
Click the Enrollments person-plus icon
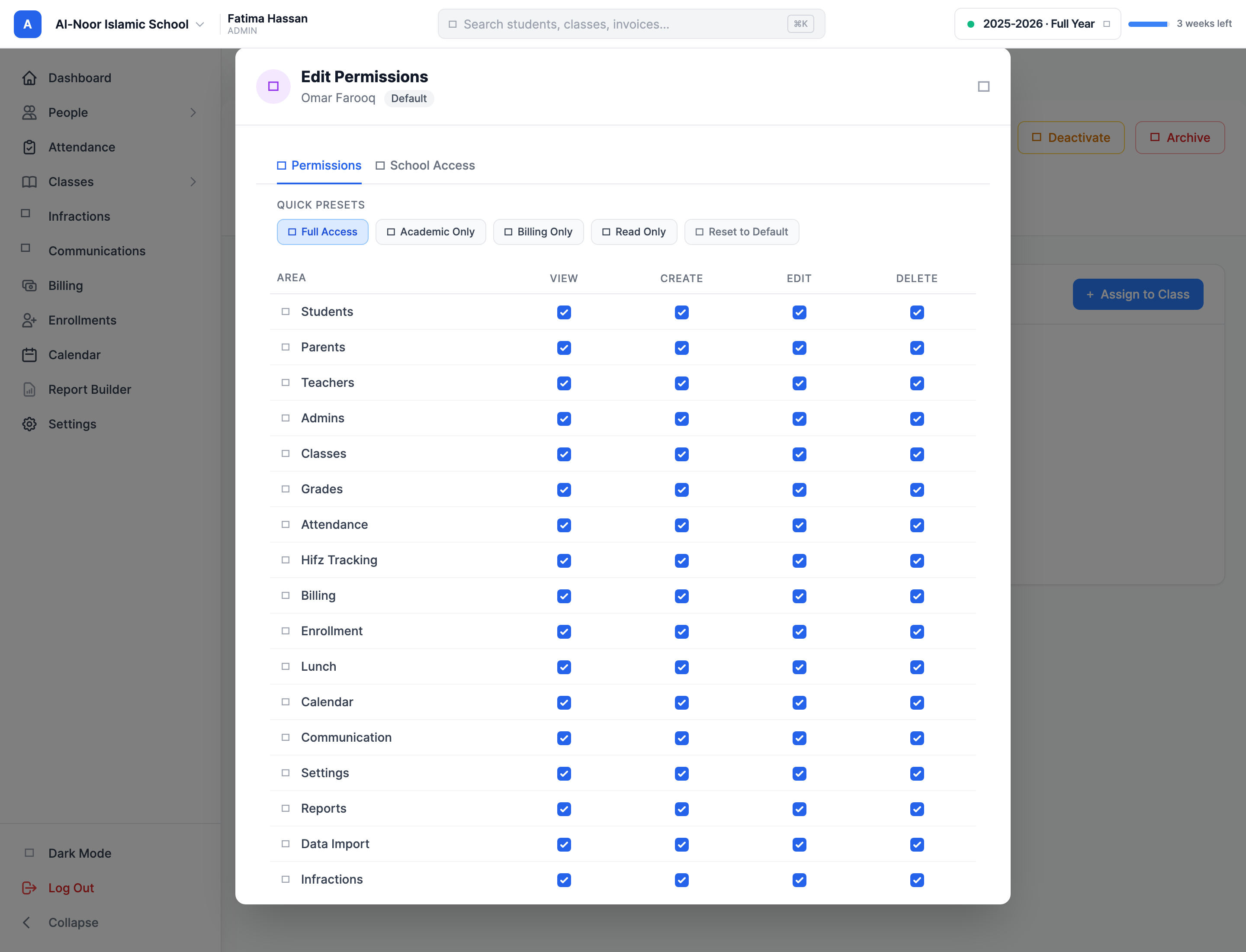[x=29, y=320]
